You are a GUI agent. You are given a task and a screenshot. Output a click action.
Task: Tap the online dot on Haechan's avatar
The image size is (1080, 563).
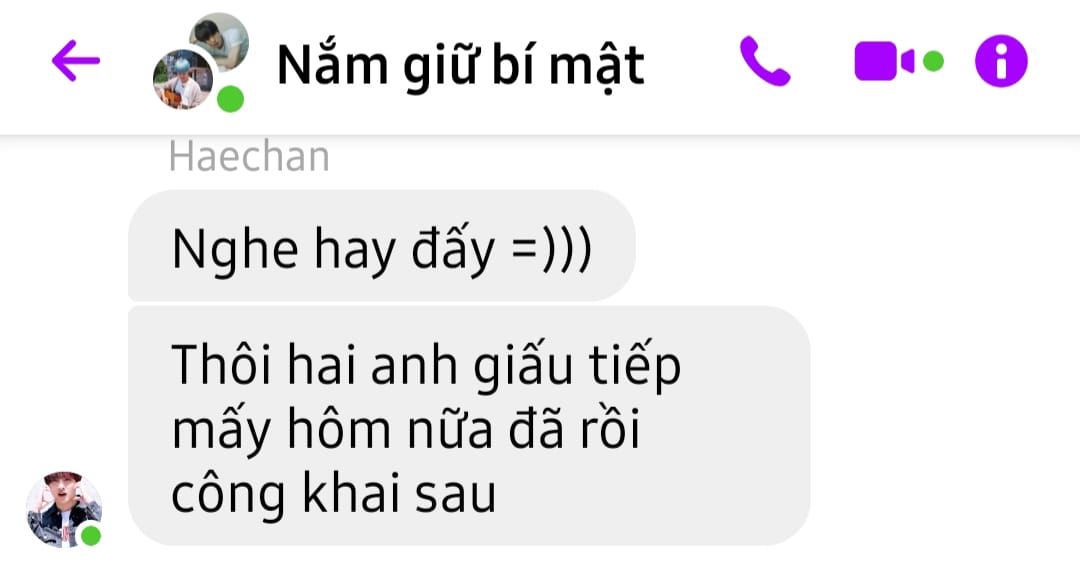pyautogui.click(x=90, y=535)
